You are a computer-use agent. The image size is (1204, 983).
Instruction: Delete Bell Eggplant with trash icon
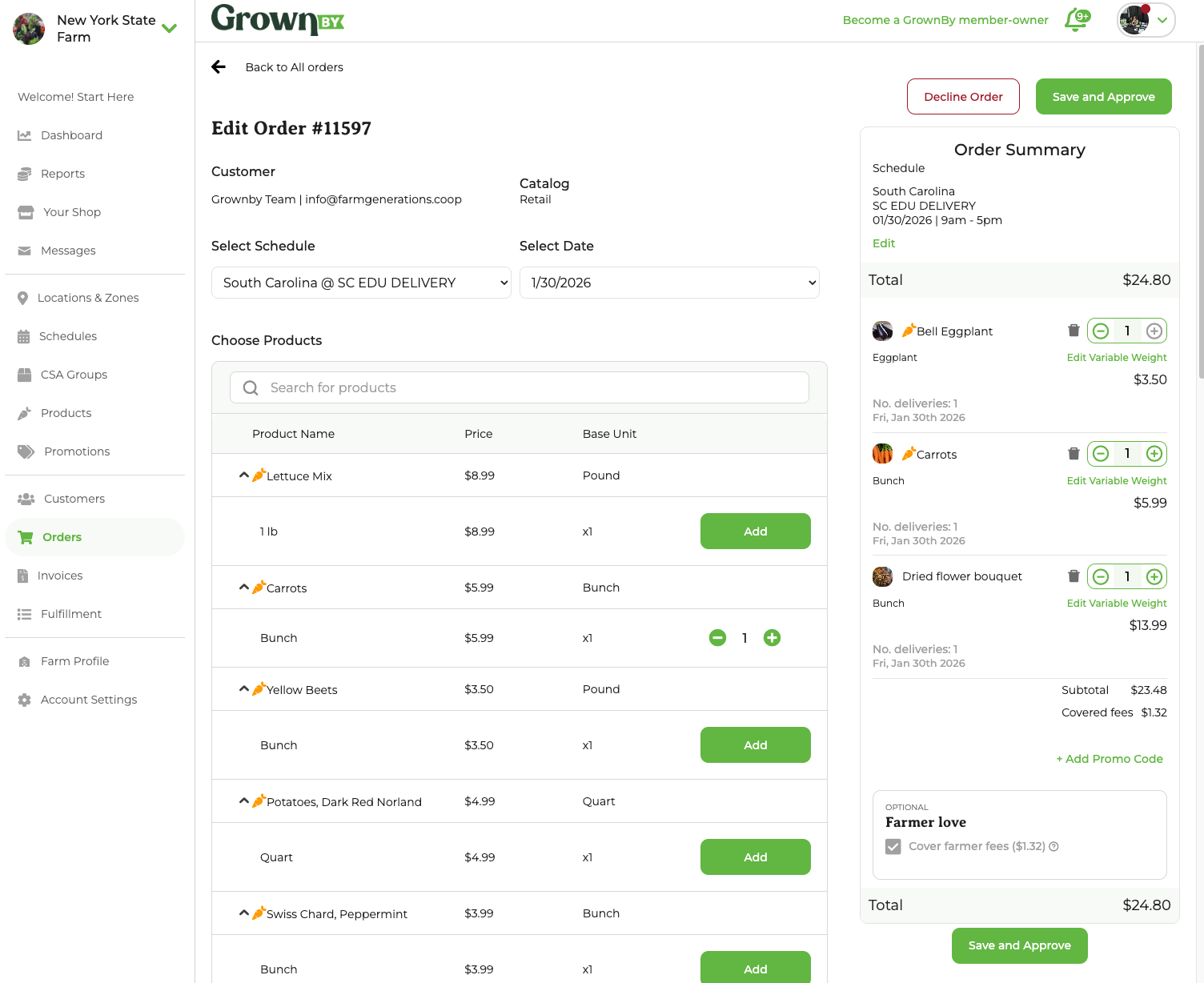click(1074, 331)
